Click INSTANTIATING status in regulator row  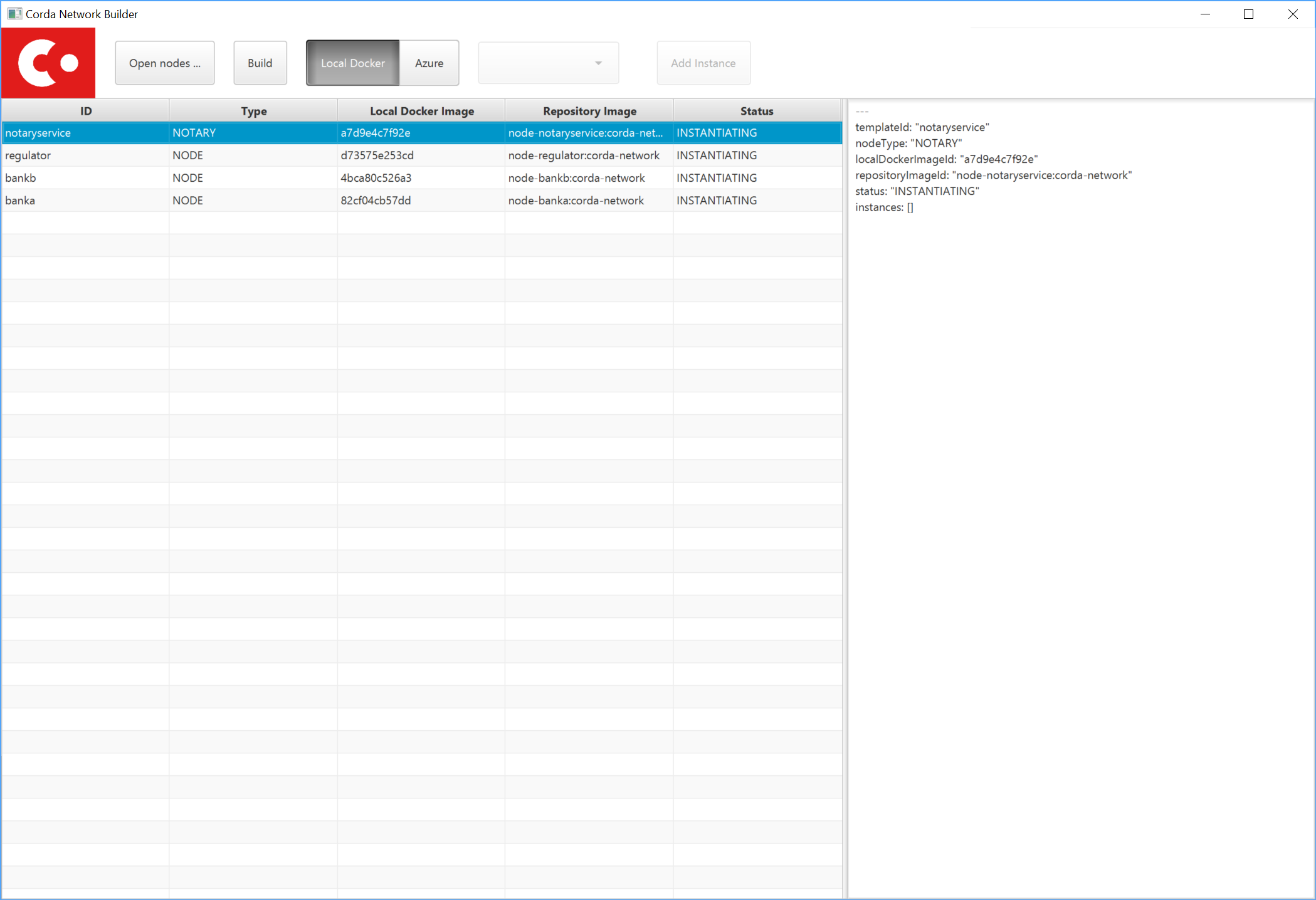[757, 155]
